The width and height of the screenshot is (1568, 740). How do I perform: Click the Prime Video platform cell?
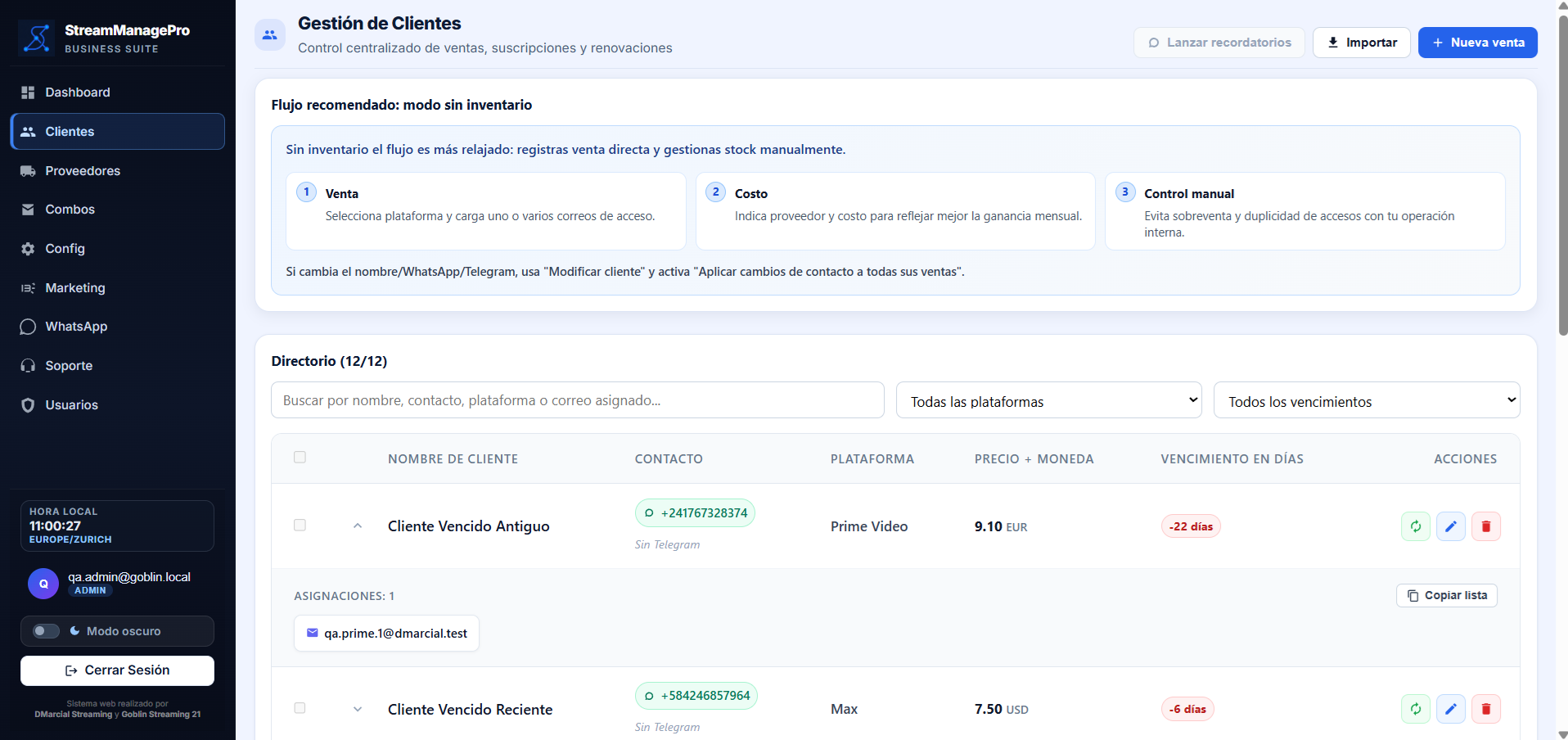[x=869, y=526]
